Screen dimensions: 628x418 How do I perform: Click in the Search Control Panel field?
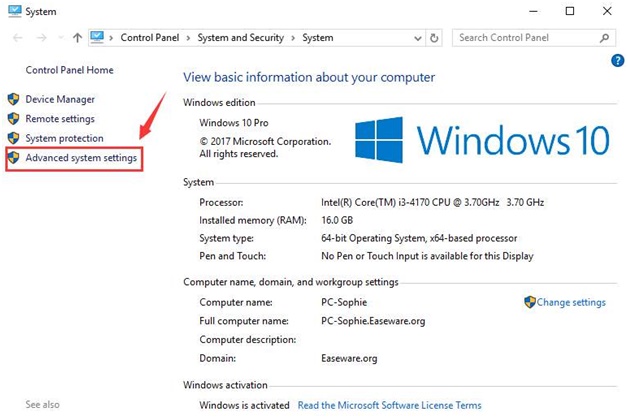(x=525, y=38)
